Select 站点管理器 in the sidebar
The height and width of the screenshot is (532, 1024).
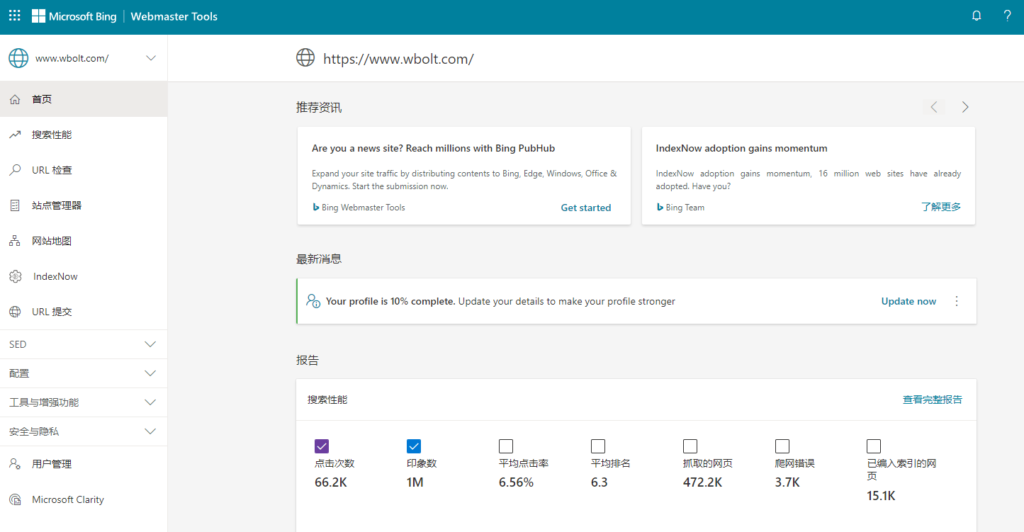click(56, 205)
